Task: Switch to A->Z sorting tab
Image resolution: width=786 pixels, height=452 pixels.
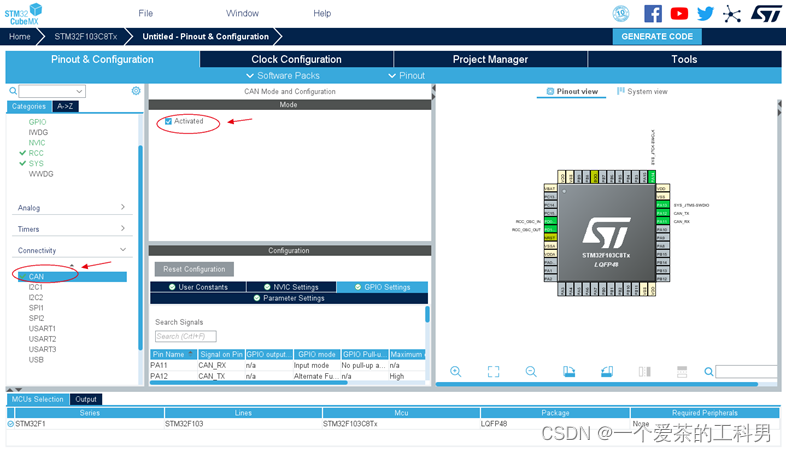Action: tap(65, 106)
